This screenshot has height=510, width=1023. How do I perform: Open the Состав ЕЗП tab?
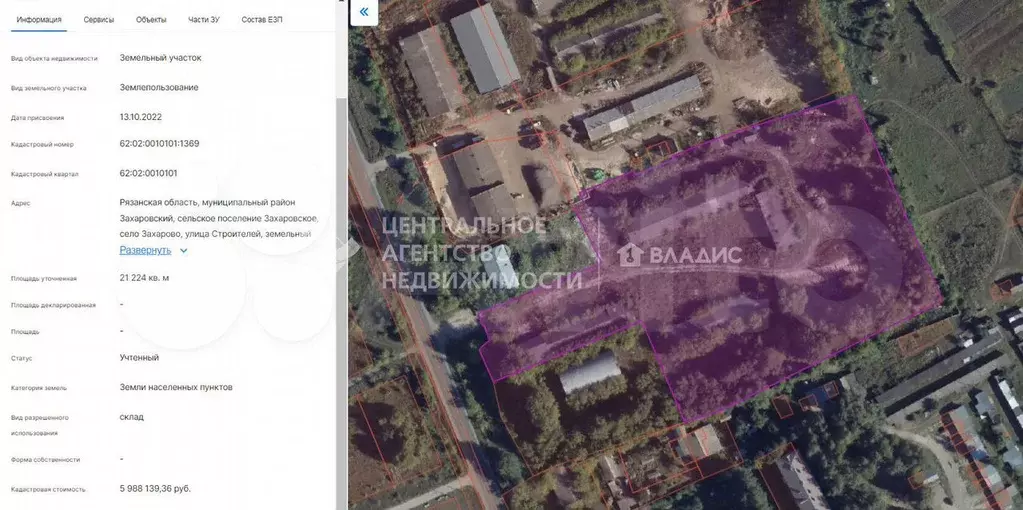coord(262,20)
